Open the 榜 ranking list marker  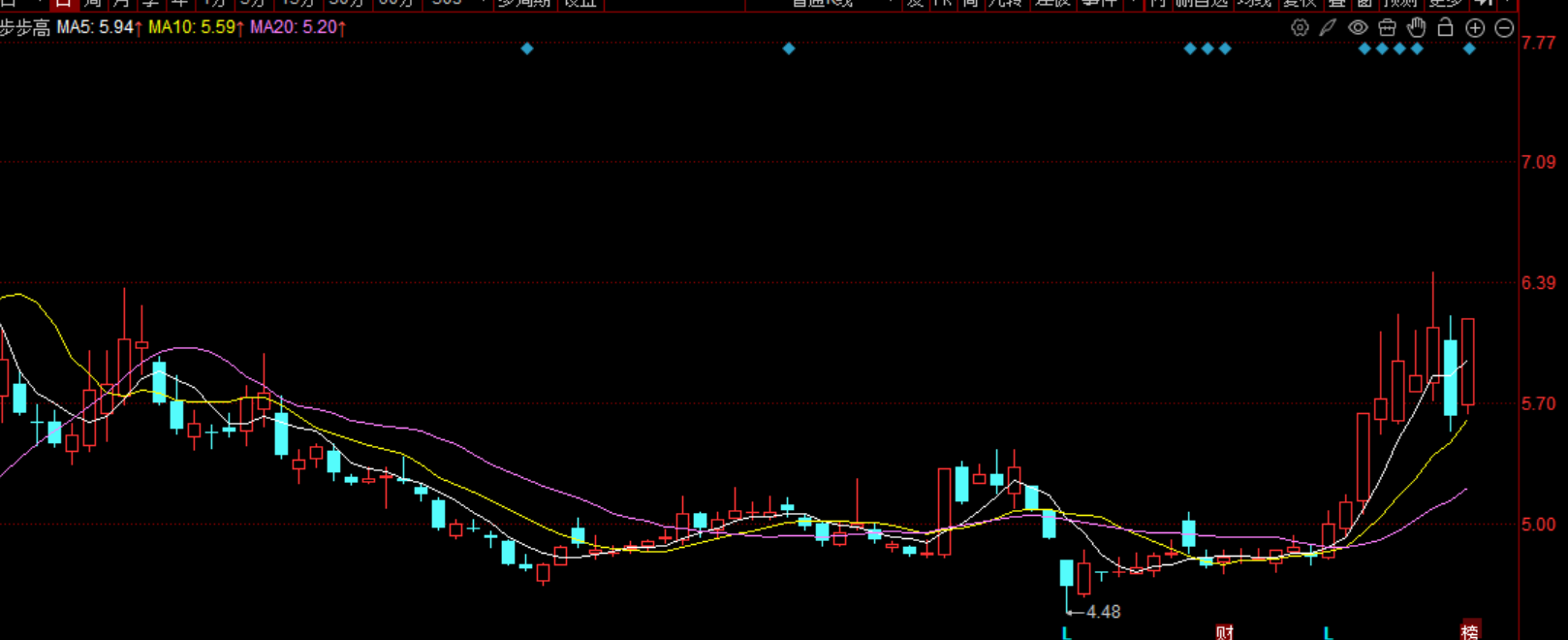[x=1470, y=631]
